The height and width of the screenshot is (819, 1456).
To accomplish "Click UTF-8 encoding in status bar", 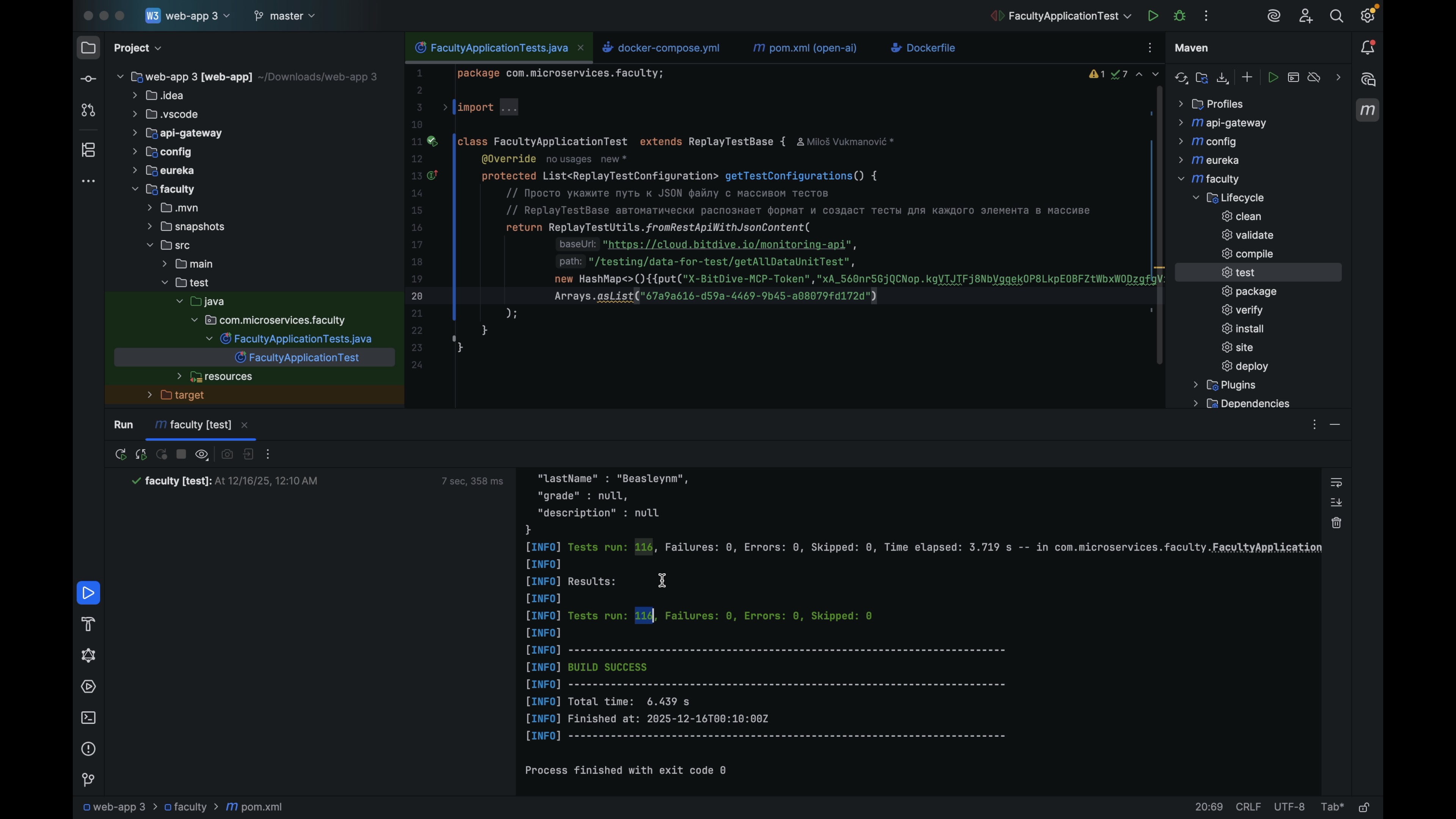I will tap(1289, 807).
